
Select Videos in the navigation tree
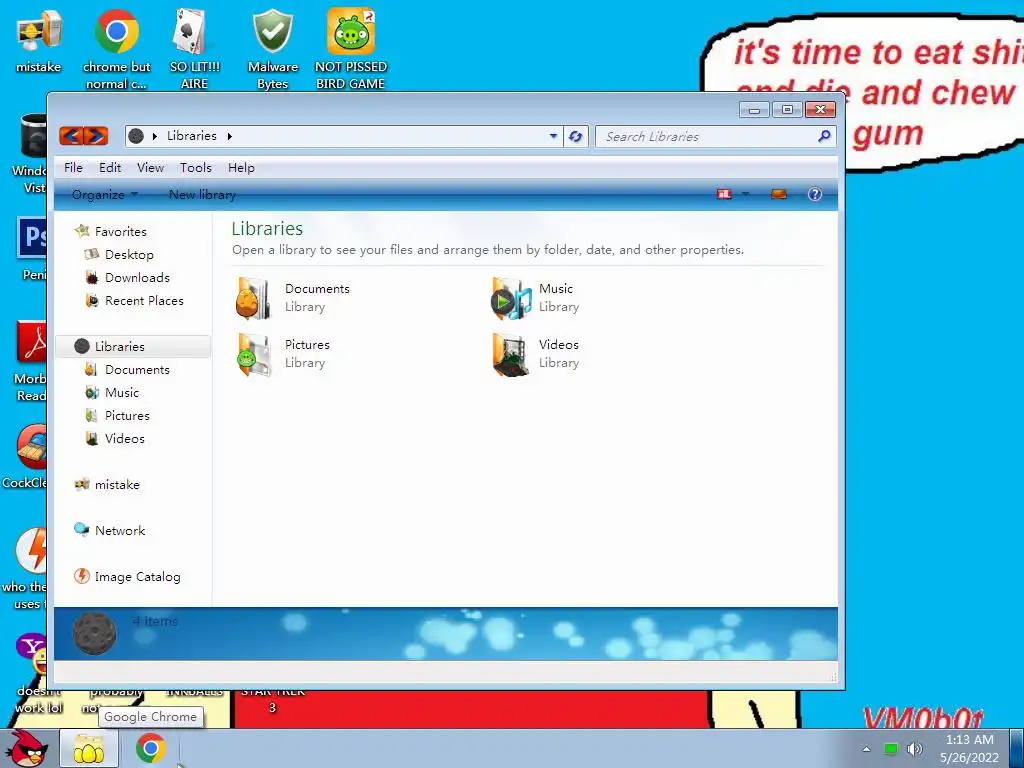point(115,438)
